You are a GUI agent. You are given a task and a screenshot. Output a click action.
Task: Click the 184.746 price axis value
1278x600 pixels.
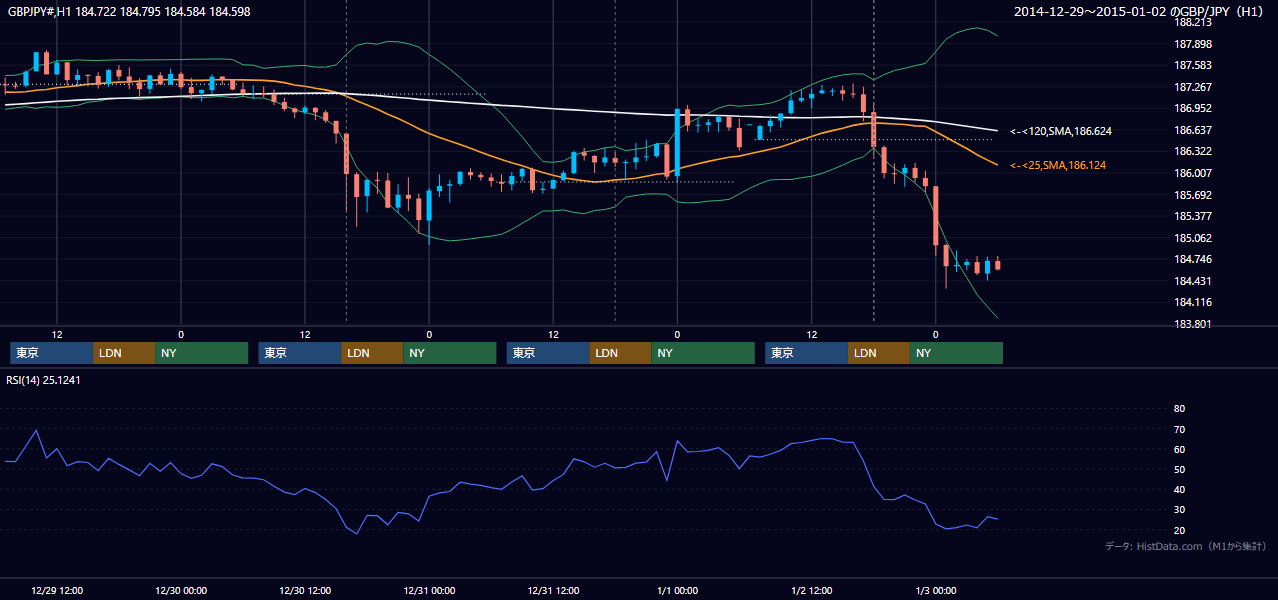(x=1192, y=259)
